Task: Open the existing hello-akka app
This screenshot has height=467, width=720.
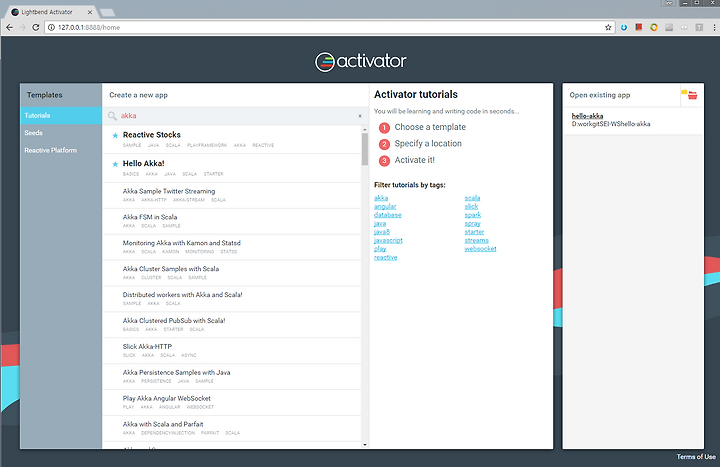Action: 587,116
